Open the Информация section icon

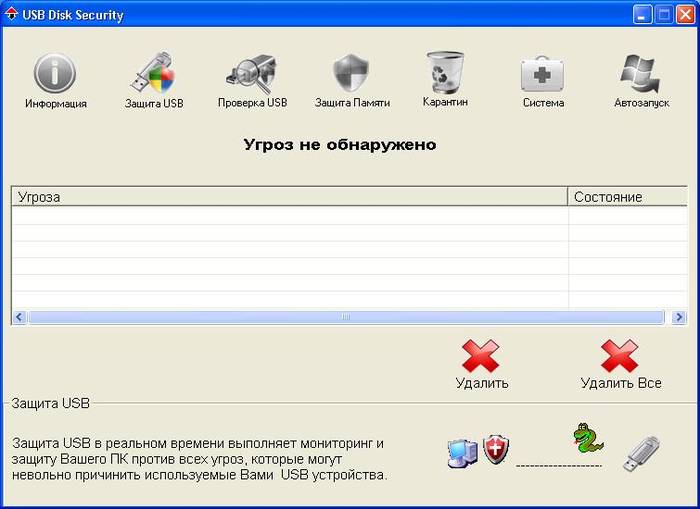[x=55, y=74]
